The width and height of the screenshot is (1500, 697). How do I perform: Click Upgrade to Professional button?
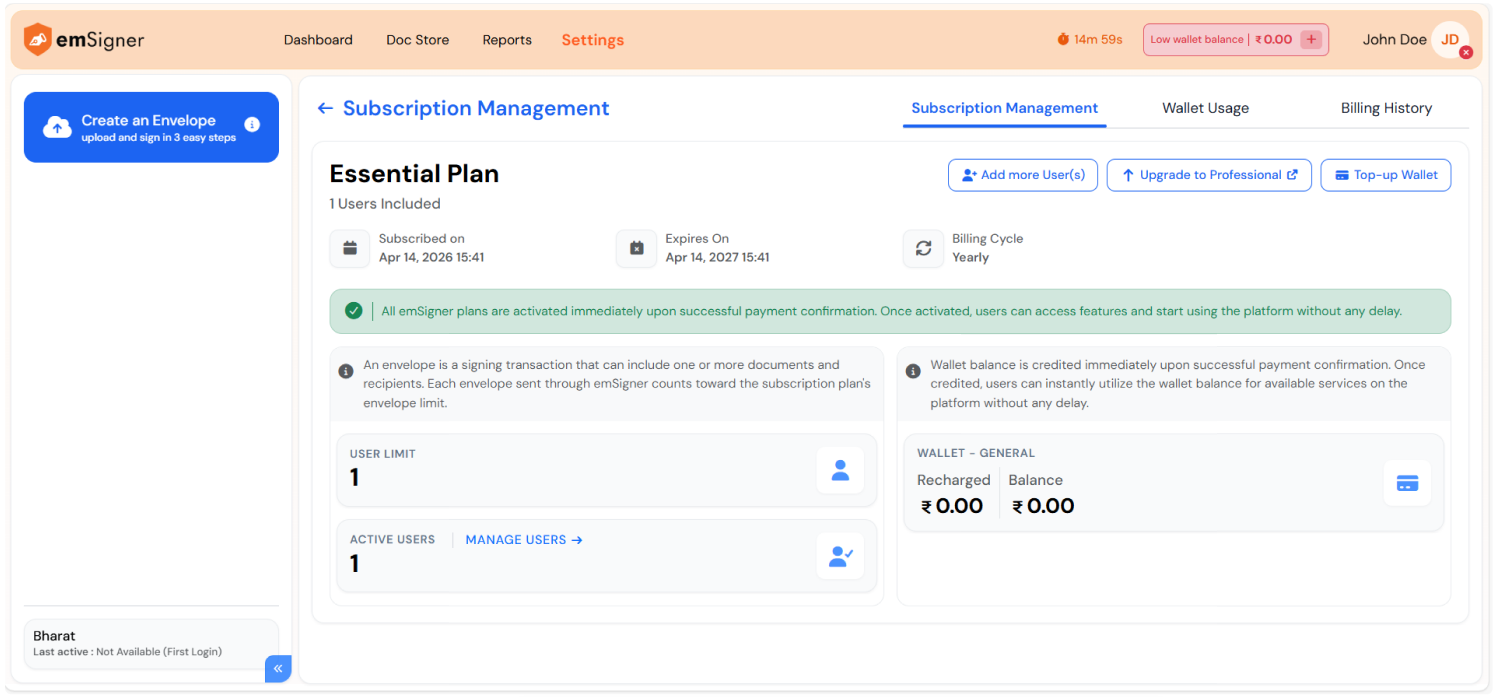[1209, 175]
